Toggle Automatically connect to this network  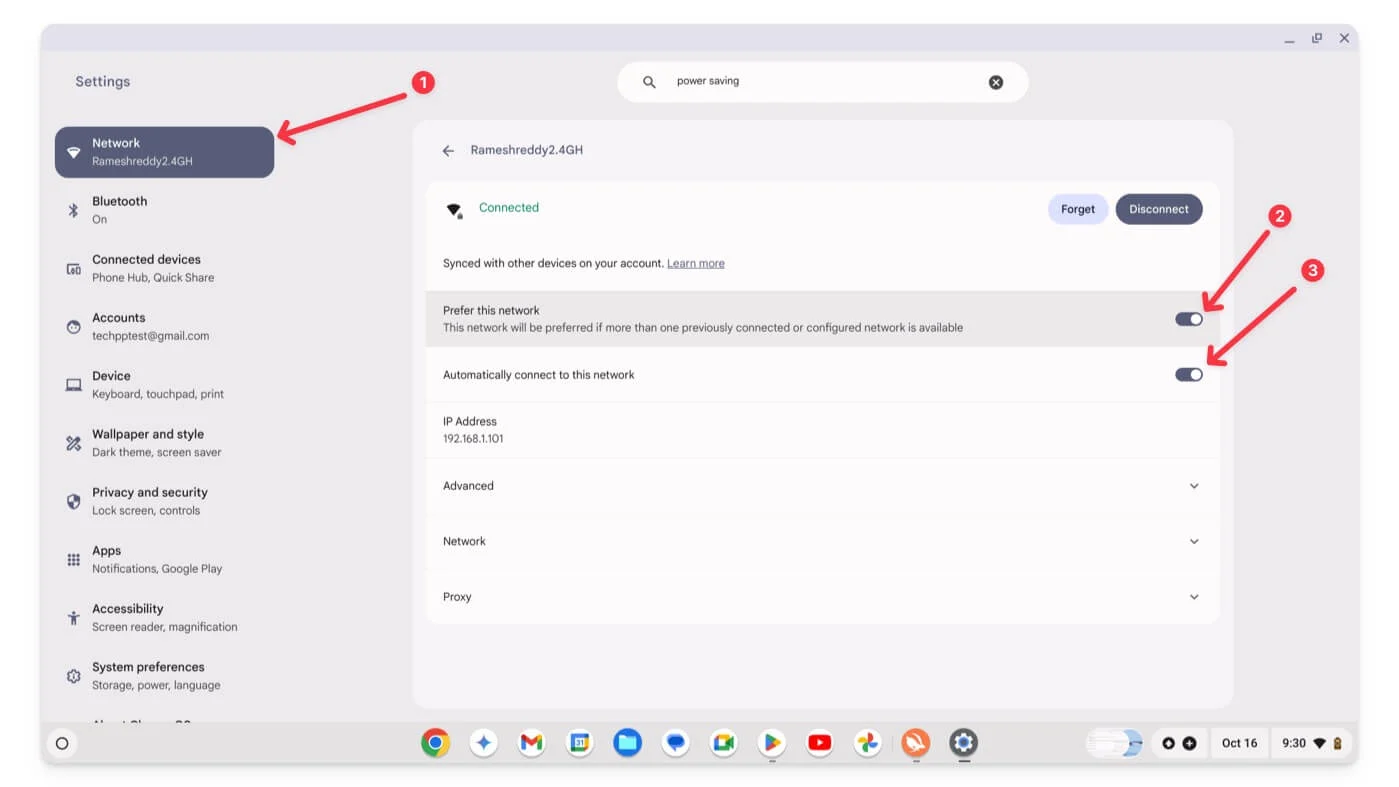pos(1189,374)
